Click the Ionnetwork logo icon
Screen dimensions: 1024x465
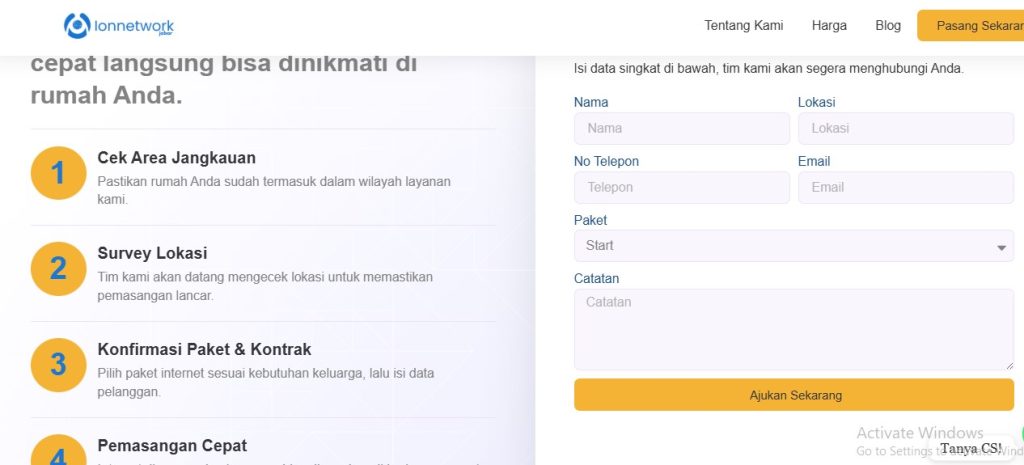coord(77,26)
